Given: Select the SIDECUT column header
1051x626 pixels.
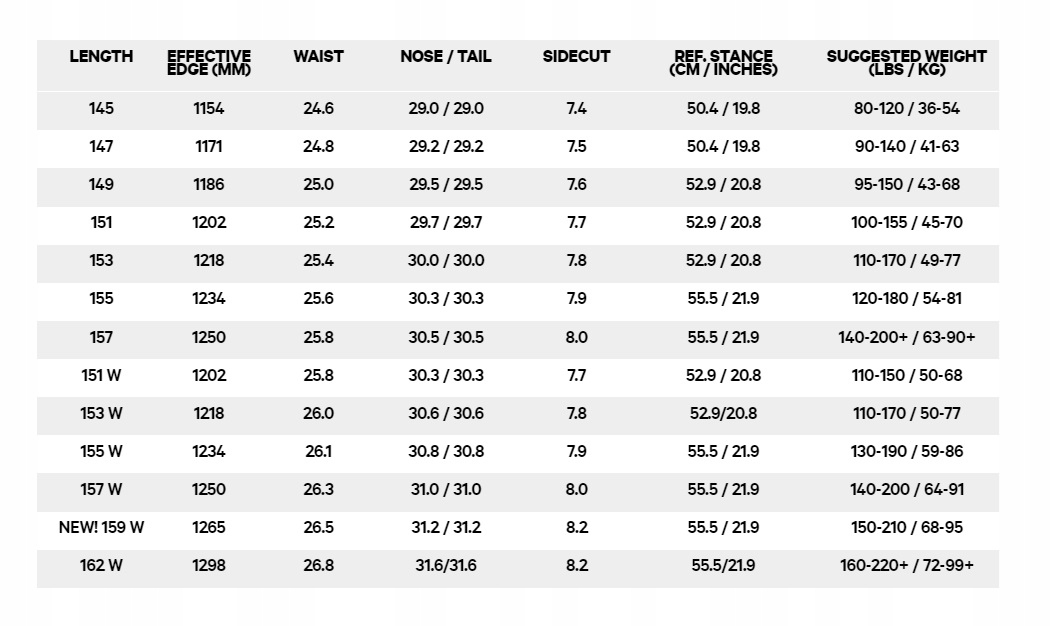Looking at the screenshot, I should coord(576,57).
